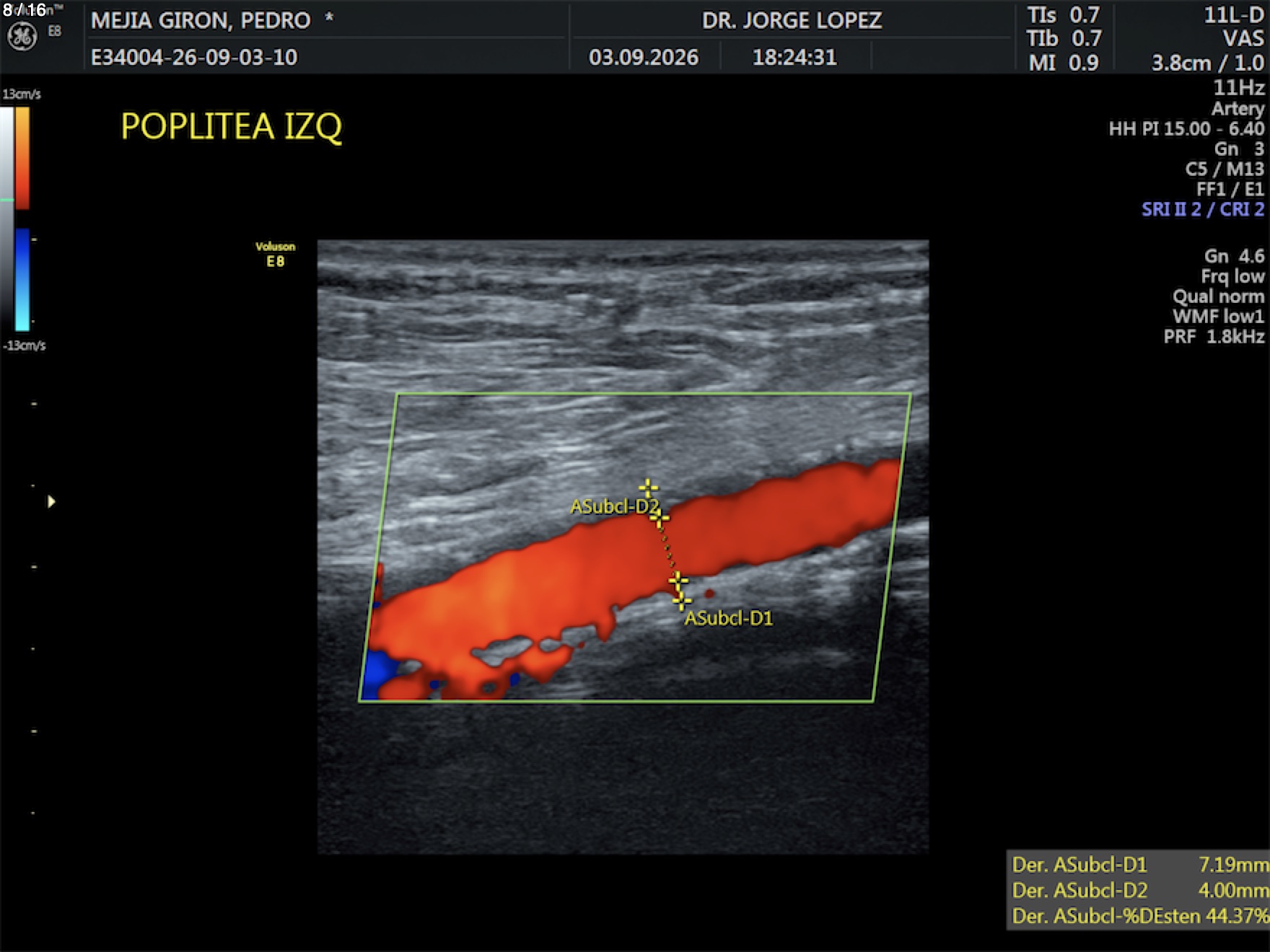Screen dimensions: 1270x952
Task: Click the SRI II 2 / CRI 2 setting
Action: (x=1203, y=209)
